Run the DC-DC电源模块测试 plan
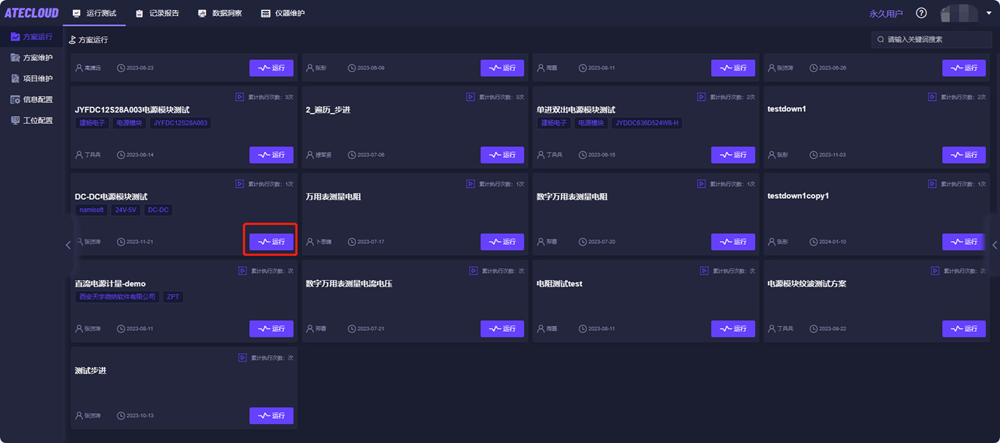The image size is (1000, 443). point(272,241)
